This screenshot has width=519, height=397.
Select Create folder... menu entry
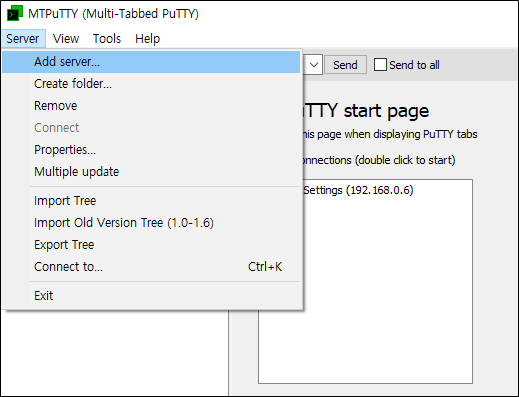[151, 84]
